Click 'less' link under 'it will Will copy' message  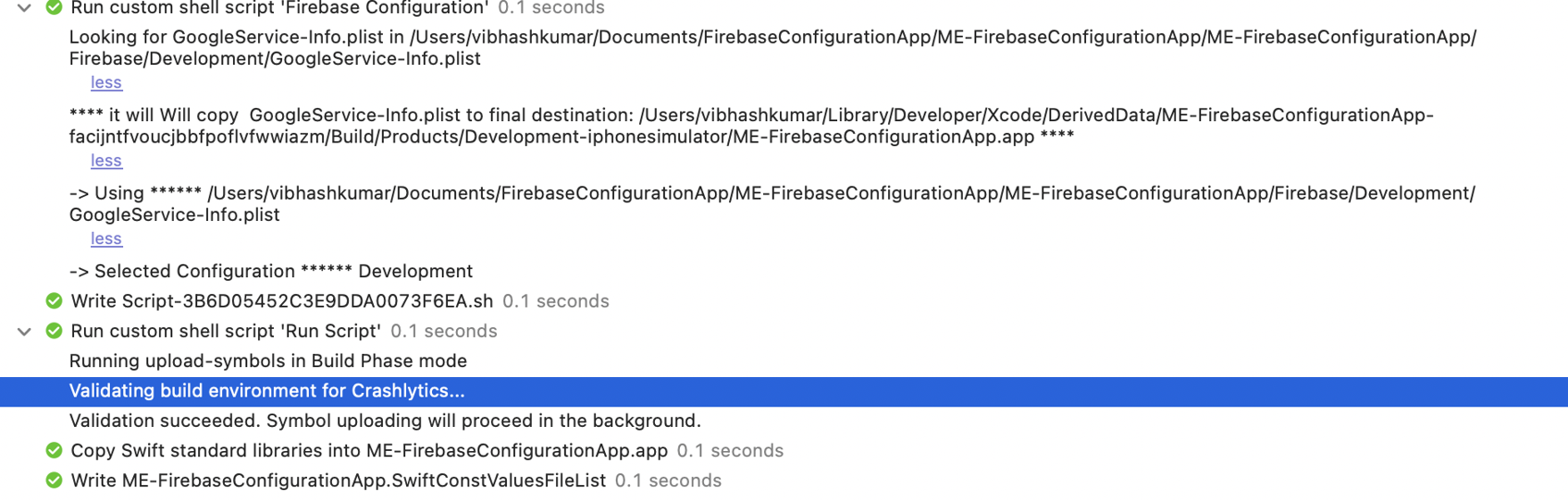pos(106,161)
